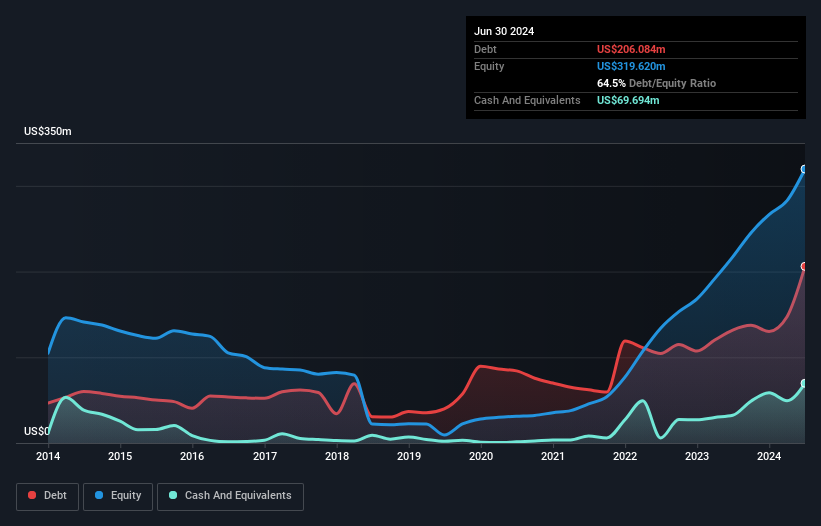Viewport: 821px width, 526px height.
Task: Click the Equity row label in tooltip
Action: pos(489,66)
